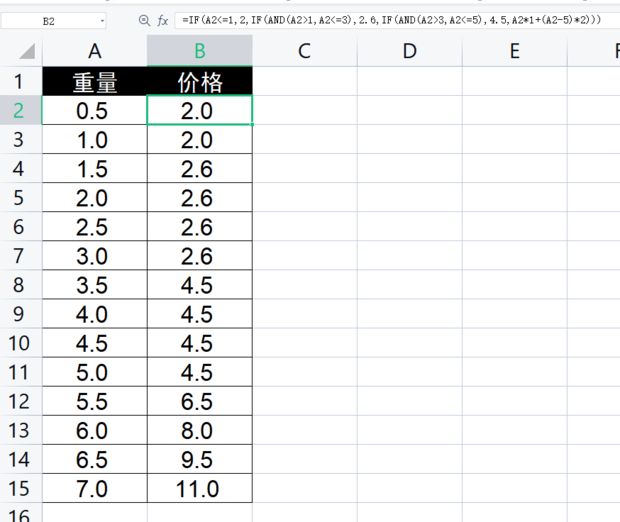Click cell B15 showing 11.0

(x=200, y=488)
